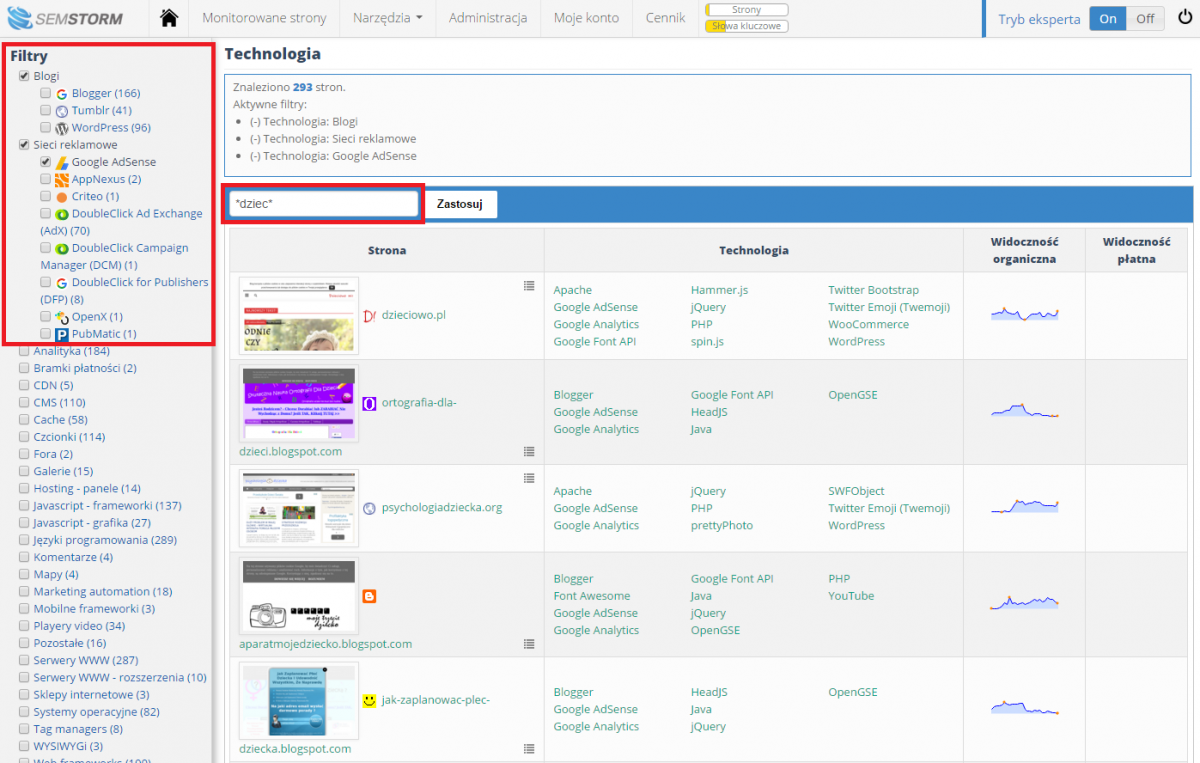The width and height of the screenshot is (1200, 763).
Task: Click the Zastosuj button
Action: (x=460, y=204)
